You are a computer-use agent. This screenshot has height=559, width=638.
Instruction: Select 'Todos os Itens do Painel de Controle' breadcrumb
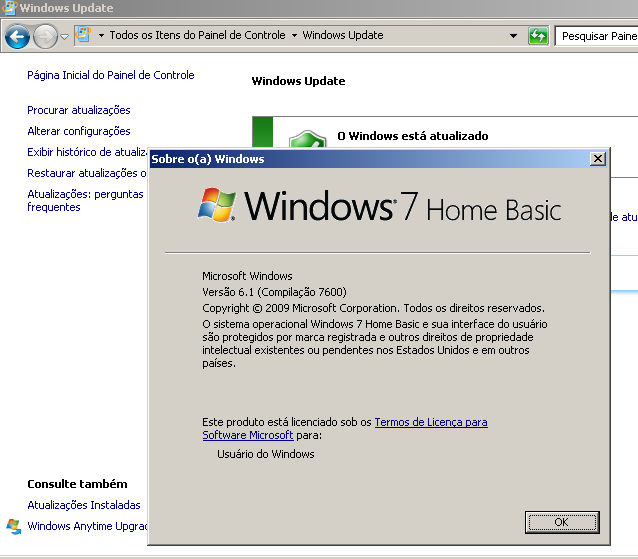(x=197, y=35)
